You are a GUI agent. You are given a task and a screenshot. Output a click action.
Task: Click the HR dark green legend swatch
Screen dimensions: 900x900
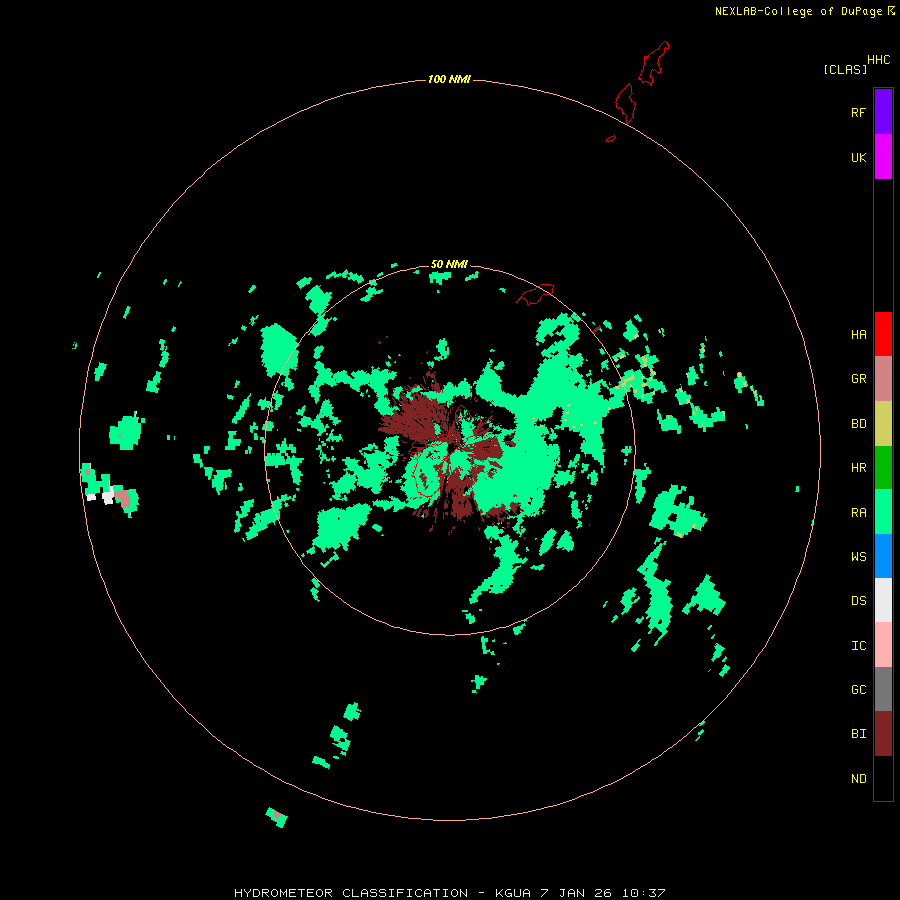(x=883, y=468)
